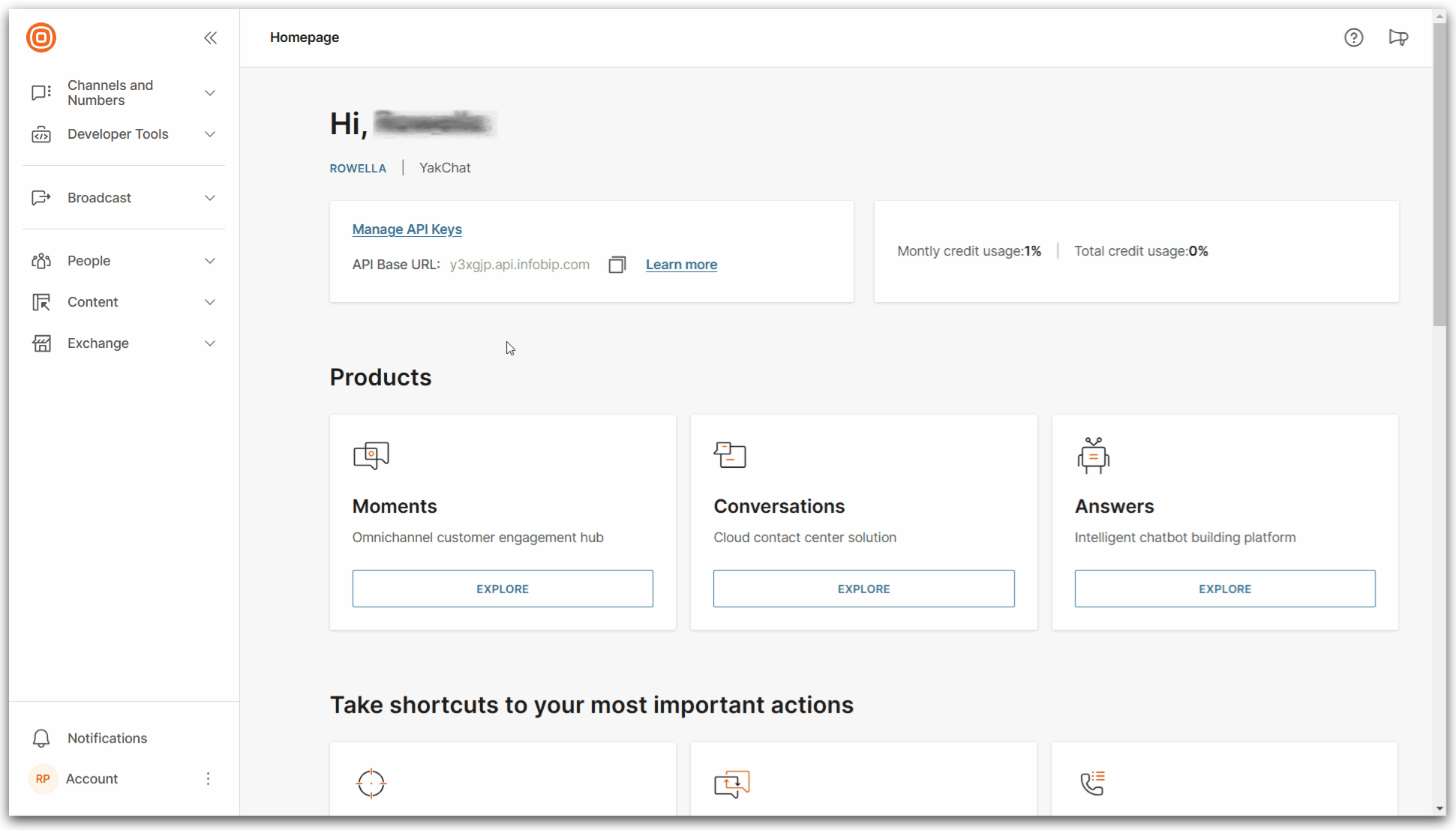Copy the API Base URL
This screenshot has height=830, width=1456.
[x=617, y=265]
